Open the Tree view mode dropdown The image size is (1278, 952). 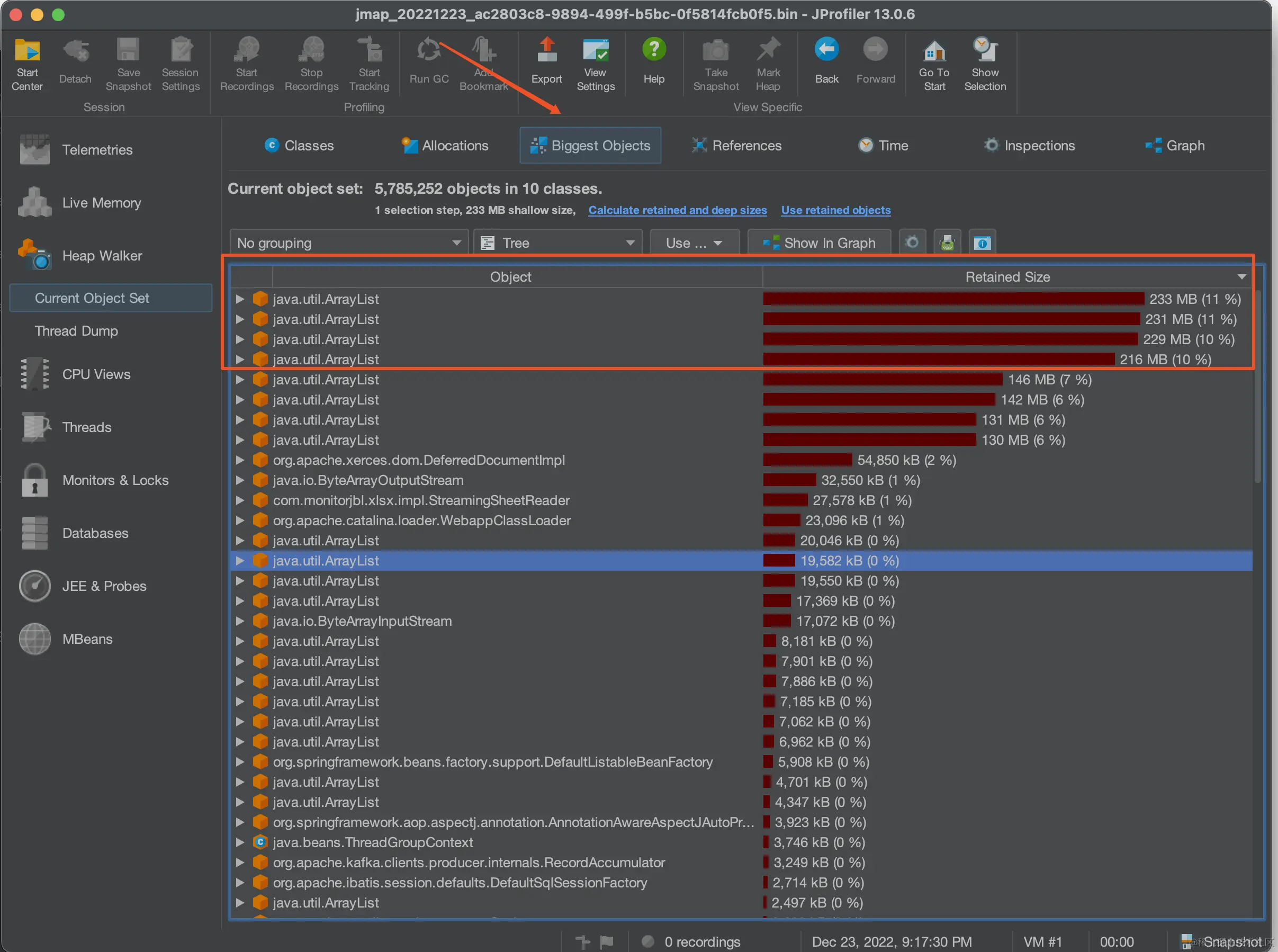pos(558,243)
